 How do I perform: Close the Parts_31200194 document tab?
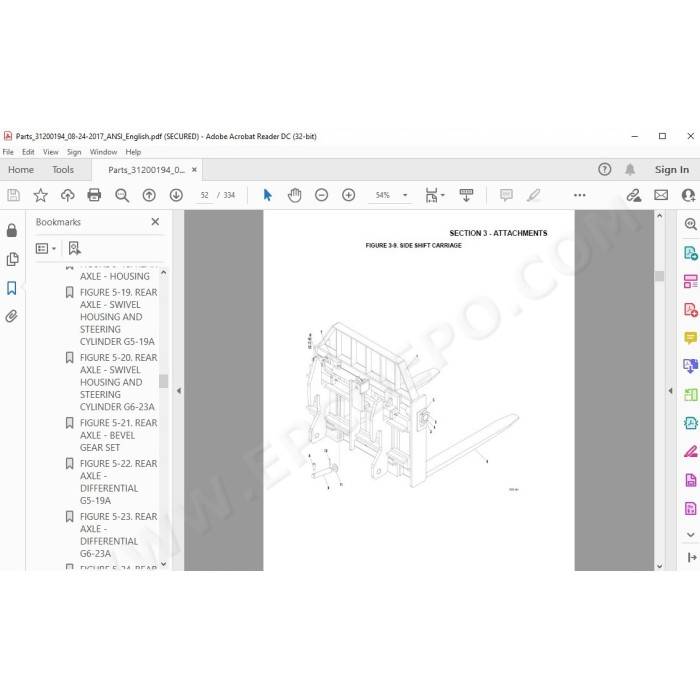click(194, 170)
